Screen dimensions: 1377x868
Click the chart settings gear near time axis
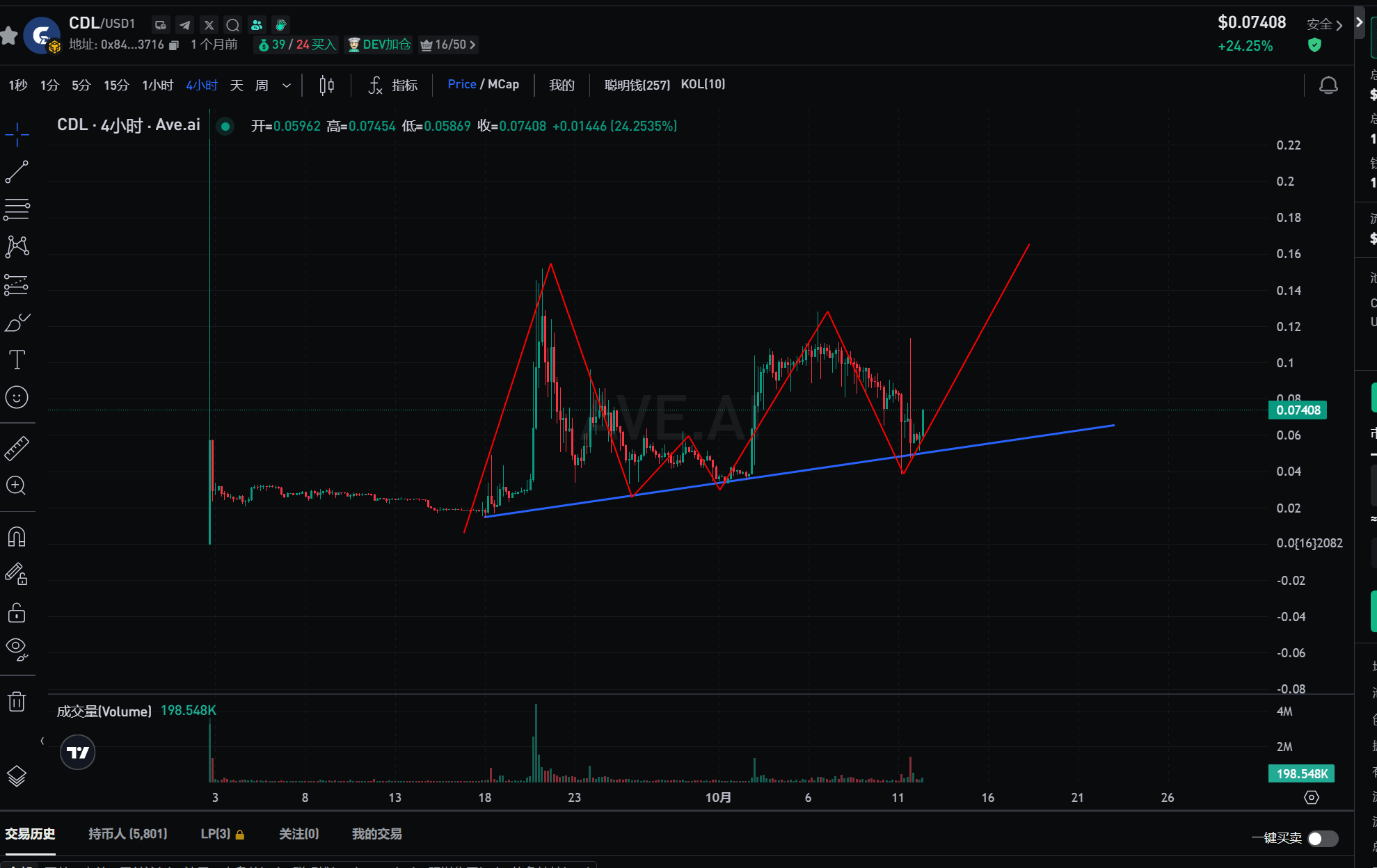[1311, 797]
